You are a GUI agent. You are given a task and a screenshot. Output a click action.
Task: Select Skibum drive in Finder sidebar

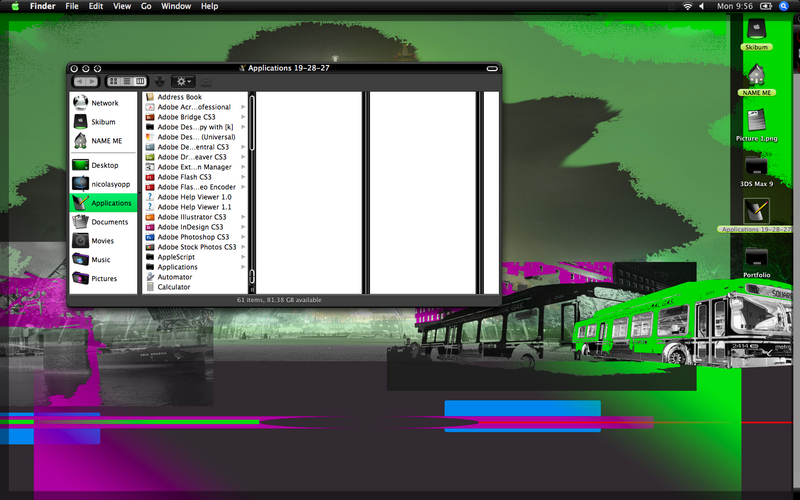[x=104, y=122]
